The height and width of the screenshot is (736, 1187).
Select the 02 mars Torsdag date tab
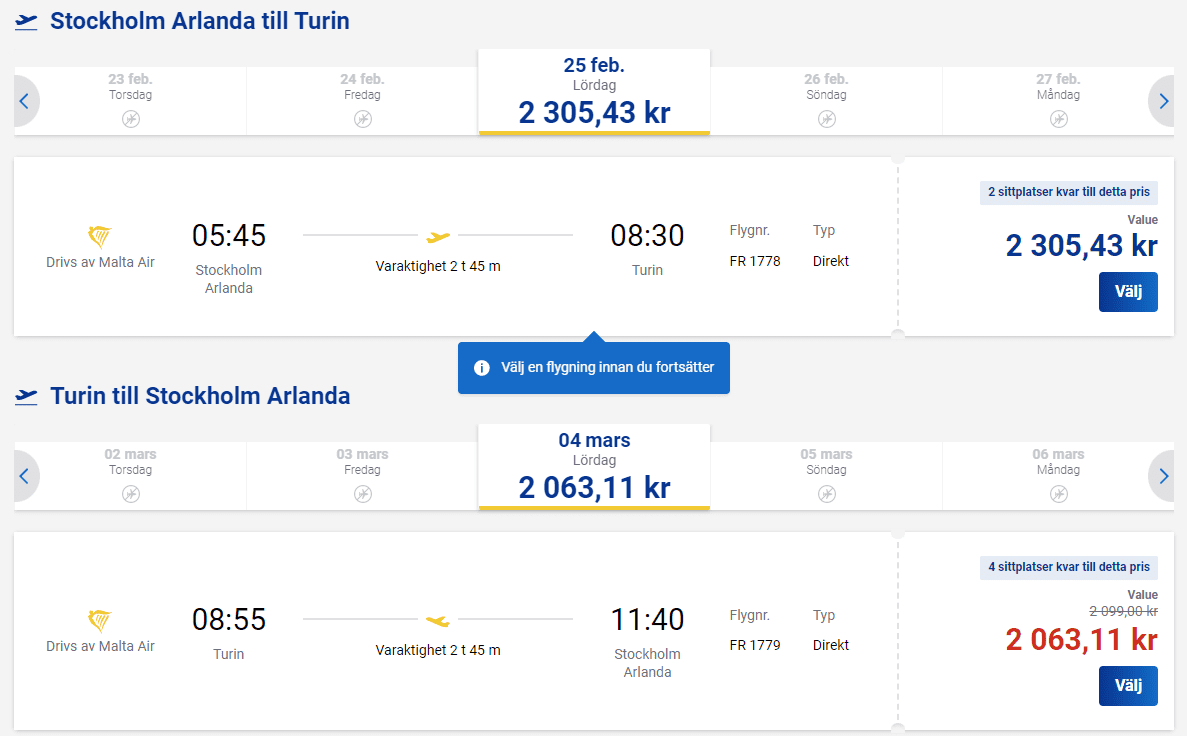(131, 475)
